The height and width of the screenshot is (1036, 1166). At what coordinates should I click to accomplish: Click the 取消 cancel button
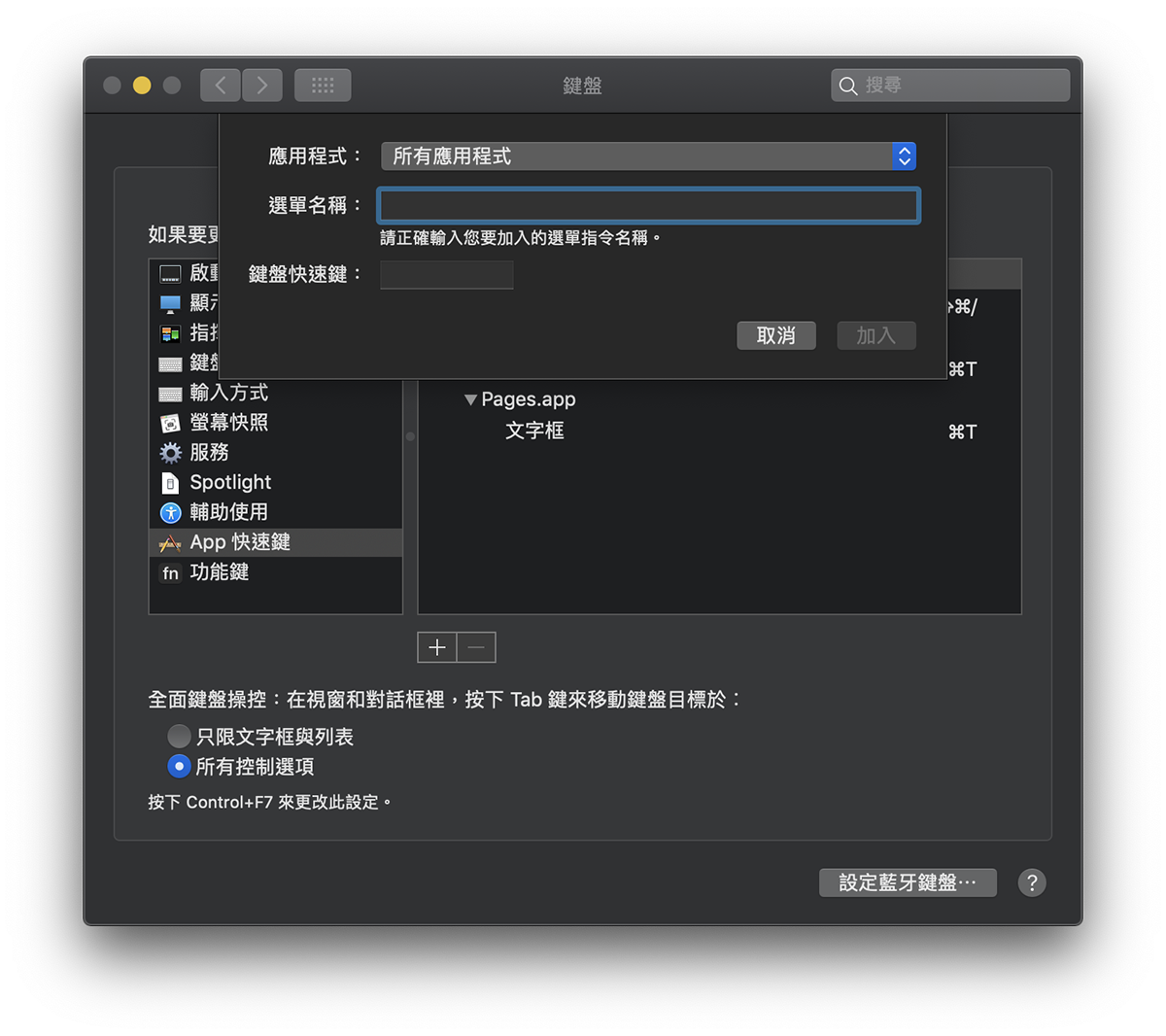775,335
